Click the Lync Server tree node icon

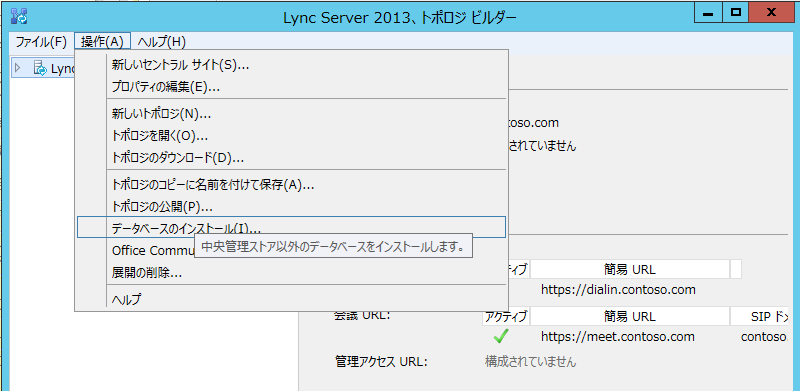[x=40, y=67]
